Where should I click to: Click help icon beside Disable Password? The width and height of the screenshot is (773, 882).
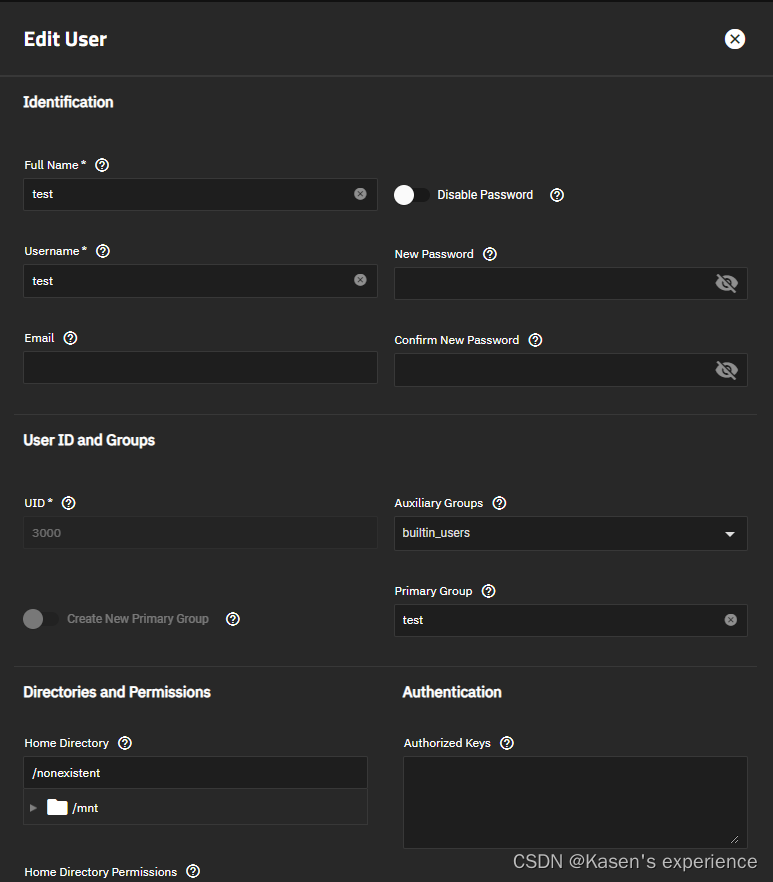tap(557, 195)
